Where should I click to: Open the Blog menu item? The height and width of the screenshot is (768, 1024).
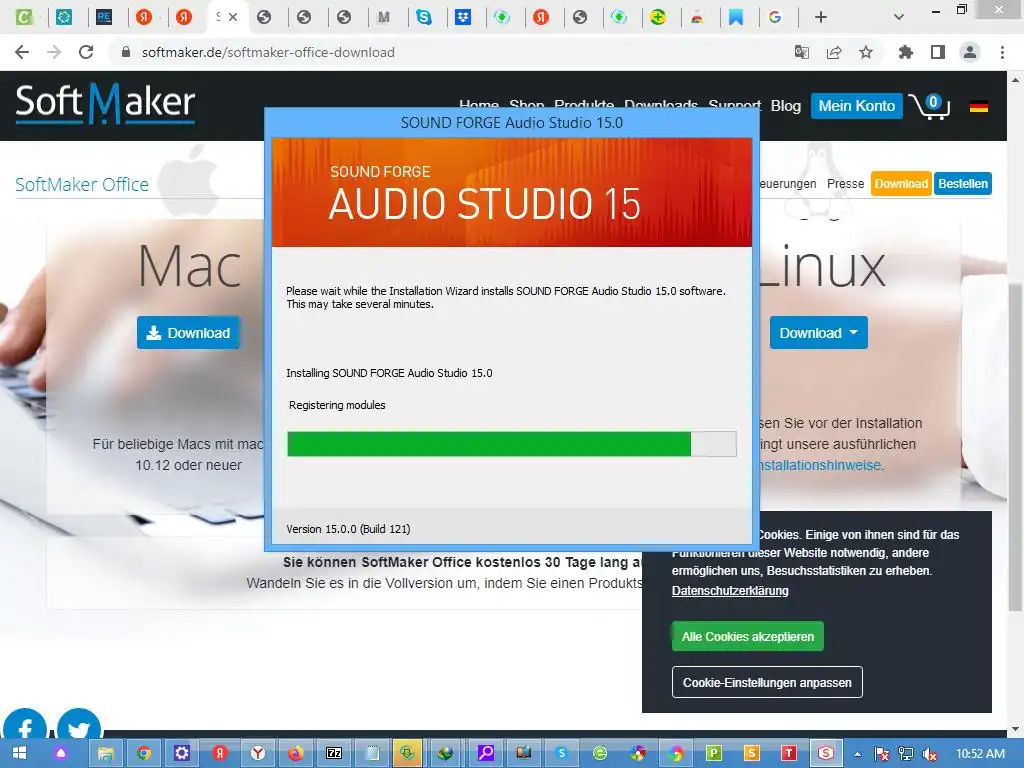pyautogui.click(x=786, y=106)
